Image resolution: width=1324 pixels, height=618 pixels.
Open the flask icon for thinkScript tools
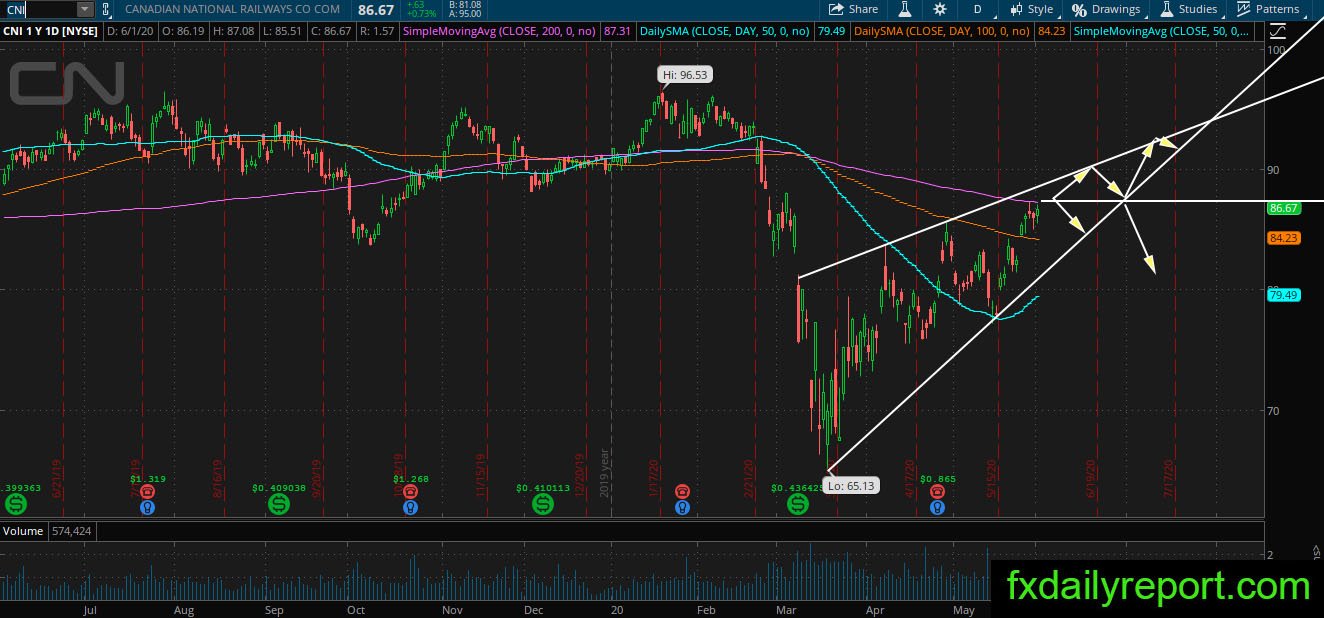point(904,9)
